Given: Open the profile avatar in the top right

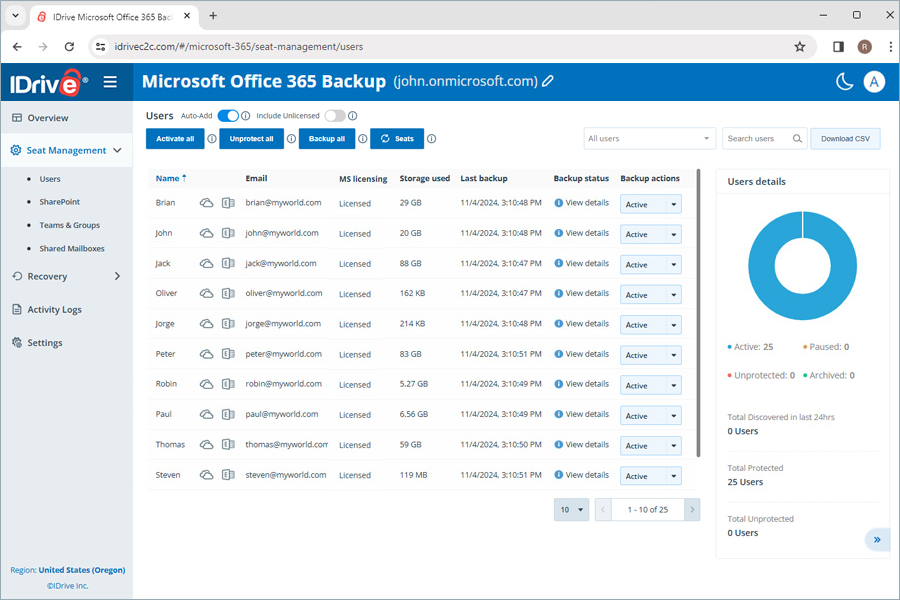Looking at the screenshot, I should (875, 81).
